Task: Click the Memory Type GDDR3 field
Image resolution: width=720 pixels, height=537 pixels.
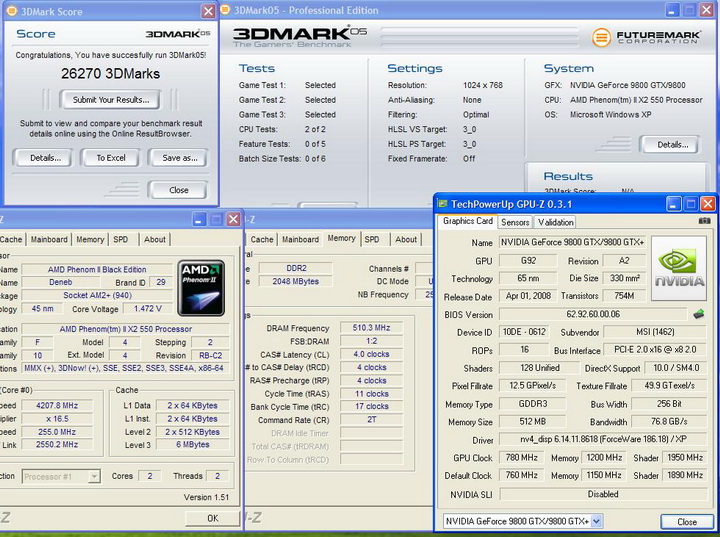Action: 532,404
